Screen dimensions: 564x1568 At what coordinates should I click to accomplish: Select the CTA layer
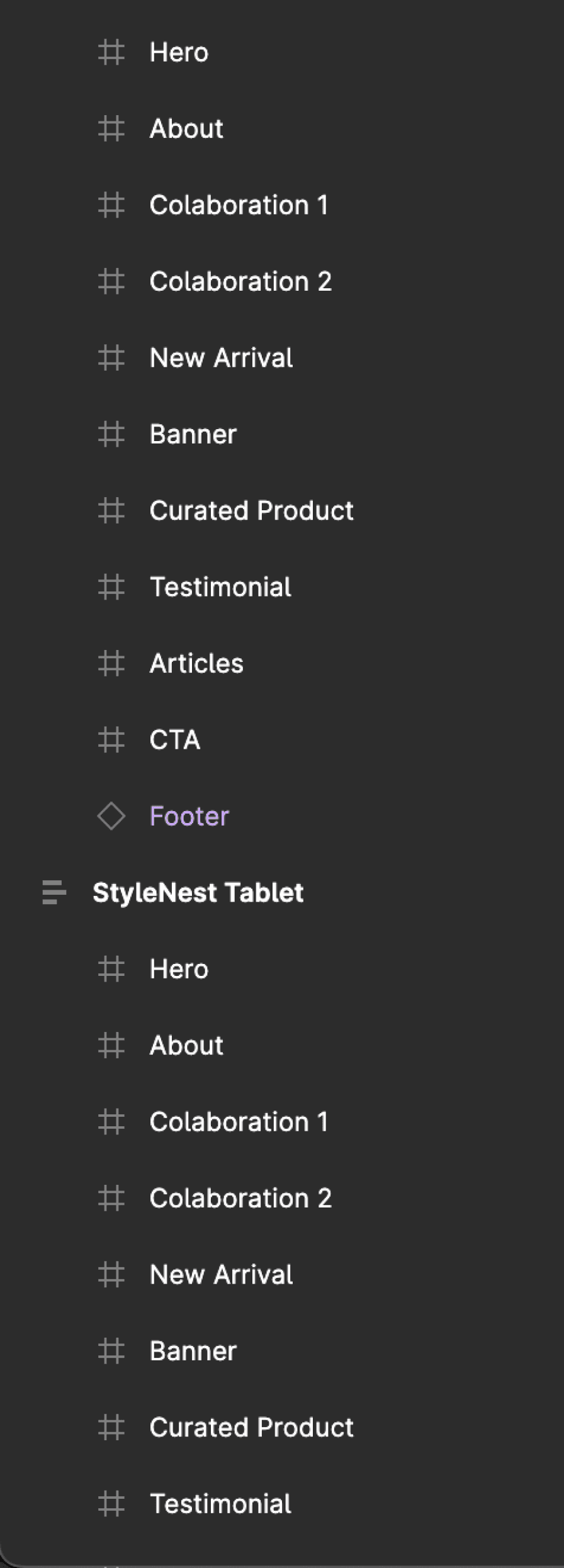[x=282, y=740]
